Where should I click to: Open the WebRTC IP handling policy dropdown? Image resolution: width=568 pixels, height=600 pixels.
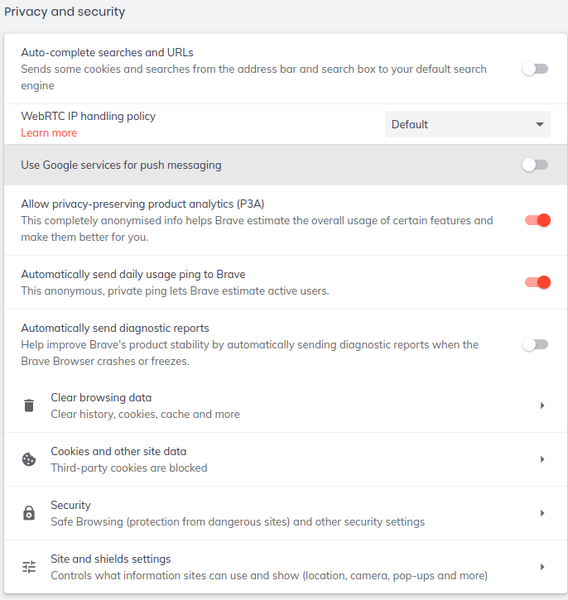[x=468, y=124]
